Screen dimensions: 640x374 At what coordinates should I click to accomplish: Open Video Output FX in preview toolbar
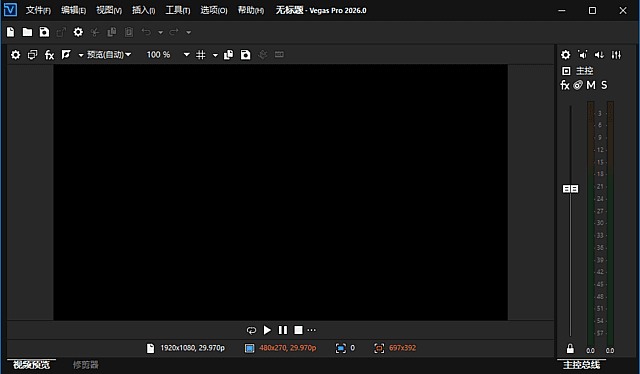coord(49,55)
